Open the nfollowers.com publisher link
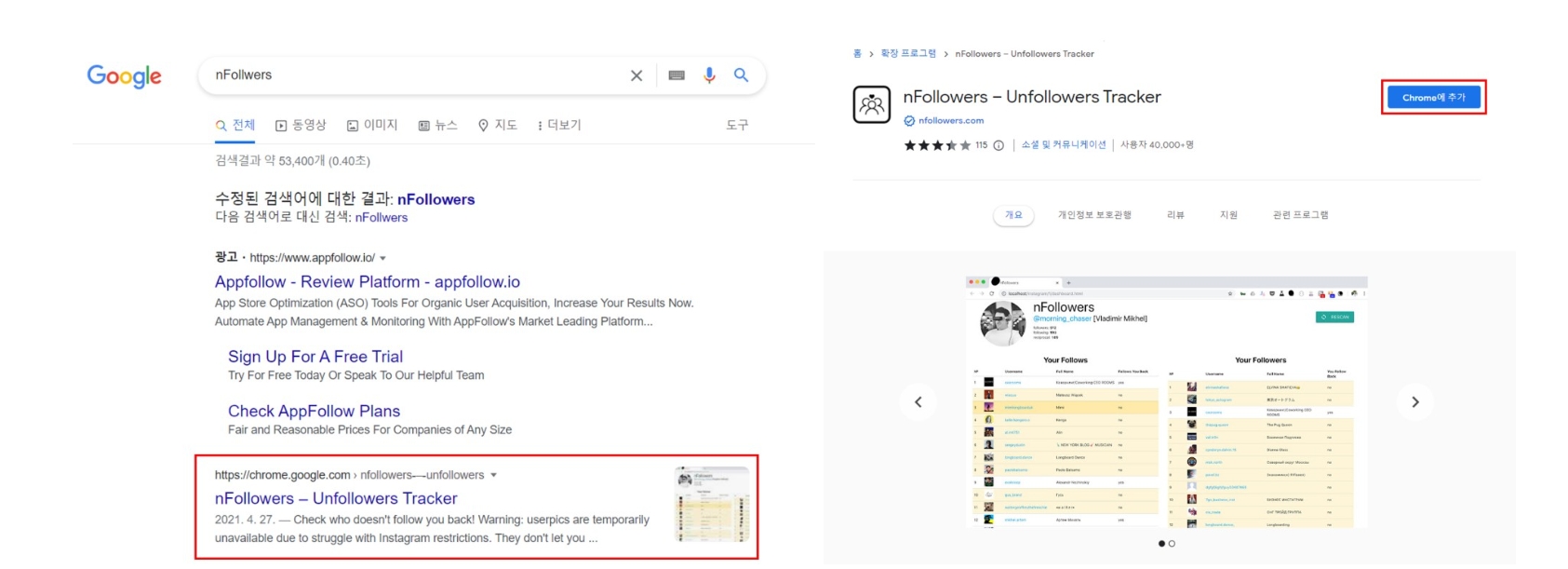This screenshot has width=1568, height=569. click(x=951, y=120)
